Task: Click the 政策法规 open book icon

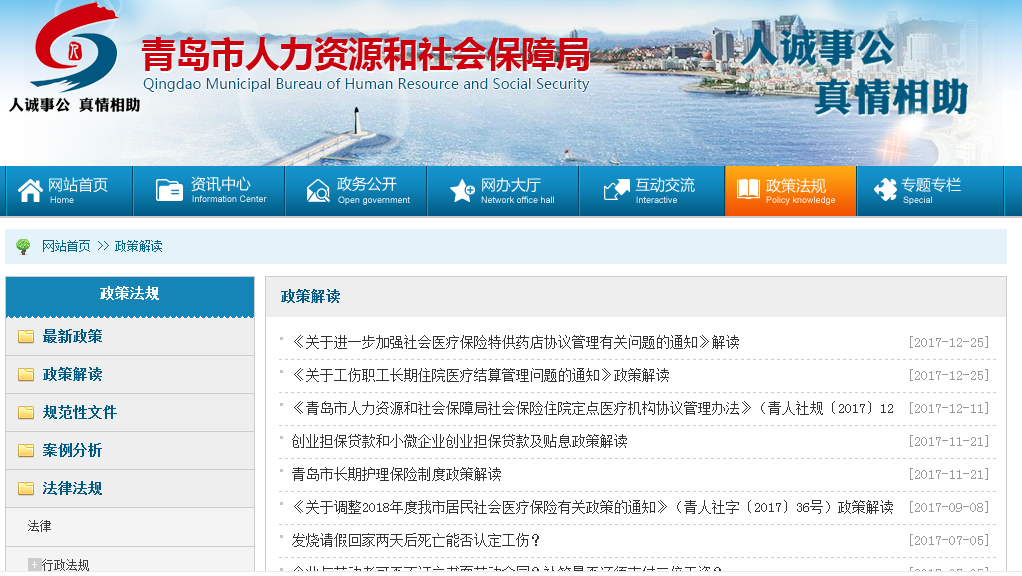Action: [748, 190]
